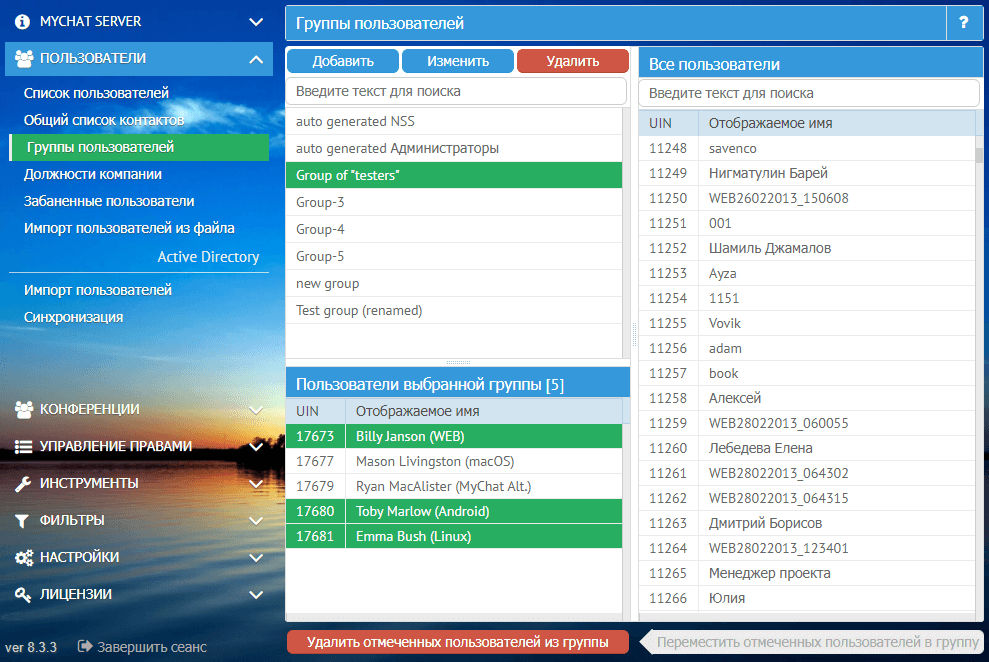Click the Filters funnel icon

point(24,521)
